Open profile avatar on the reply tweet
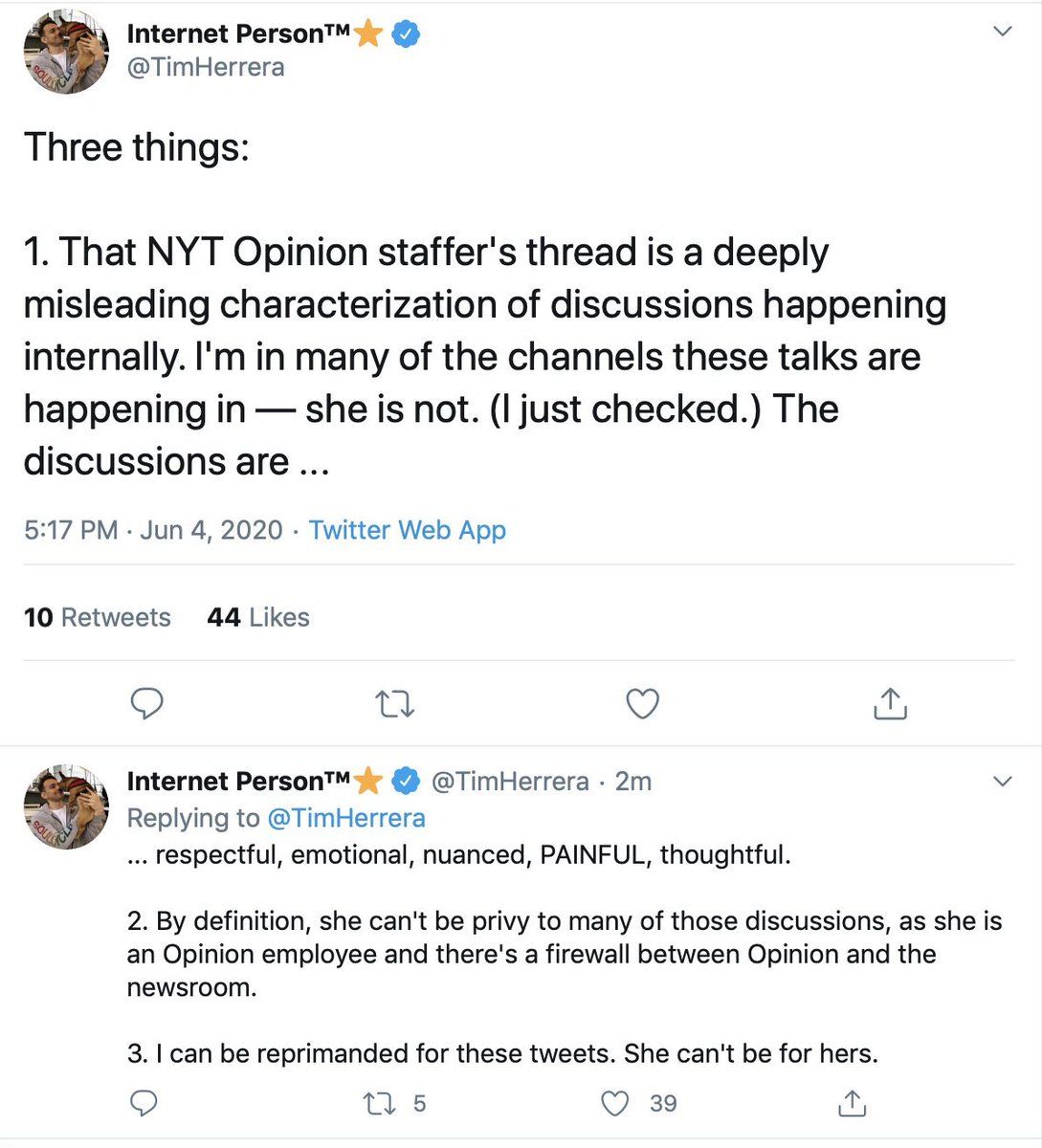 tap(66, 807)
